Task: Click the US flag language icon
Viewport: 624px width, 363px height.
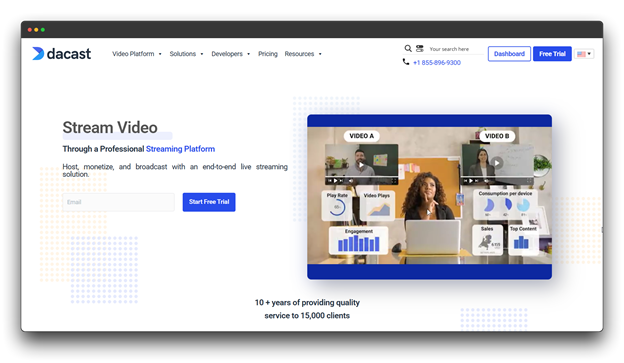Action: click(x=581, y=54)
